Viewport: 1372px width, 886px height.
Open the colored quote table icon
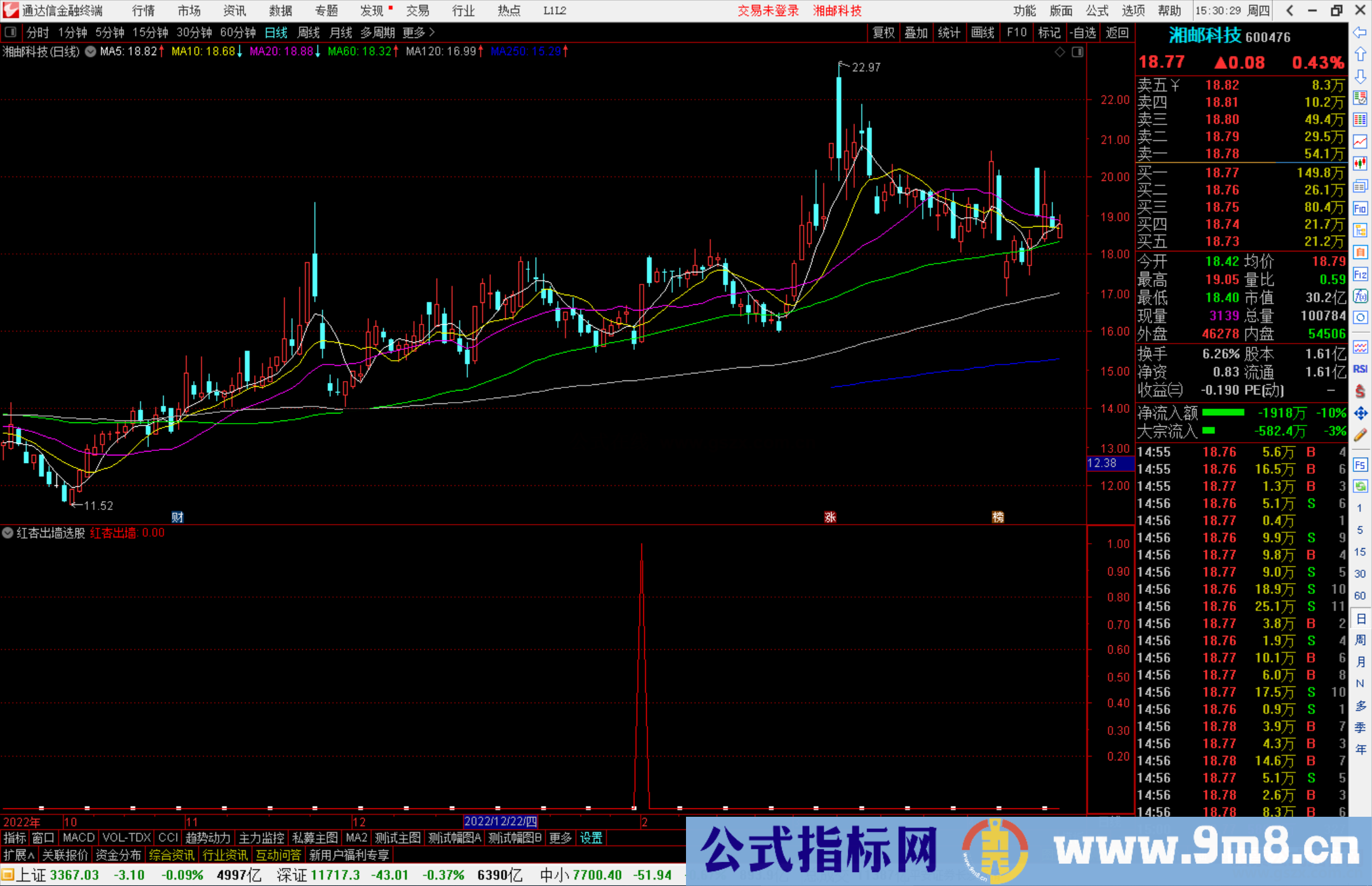pyautogui.click(x=1360, y=120)
